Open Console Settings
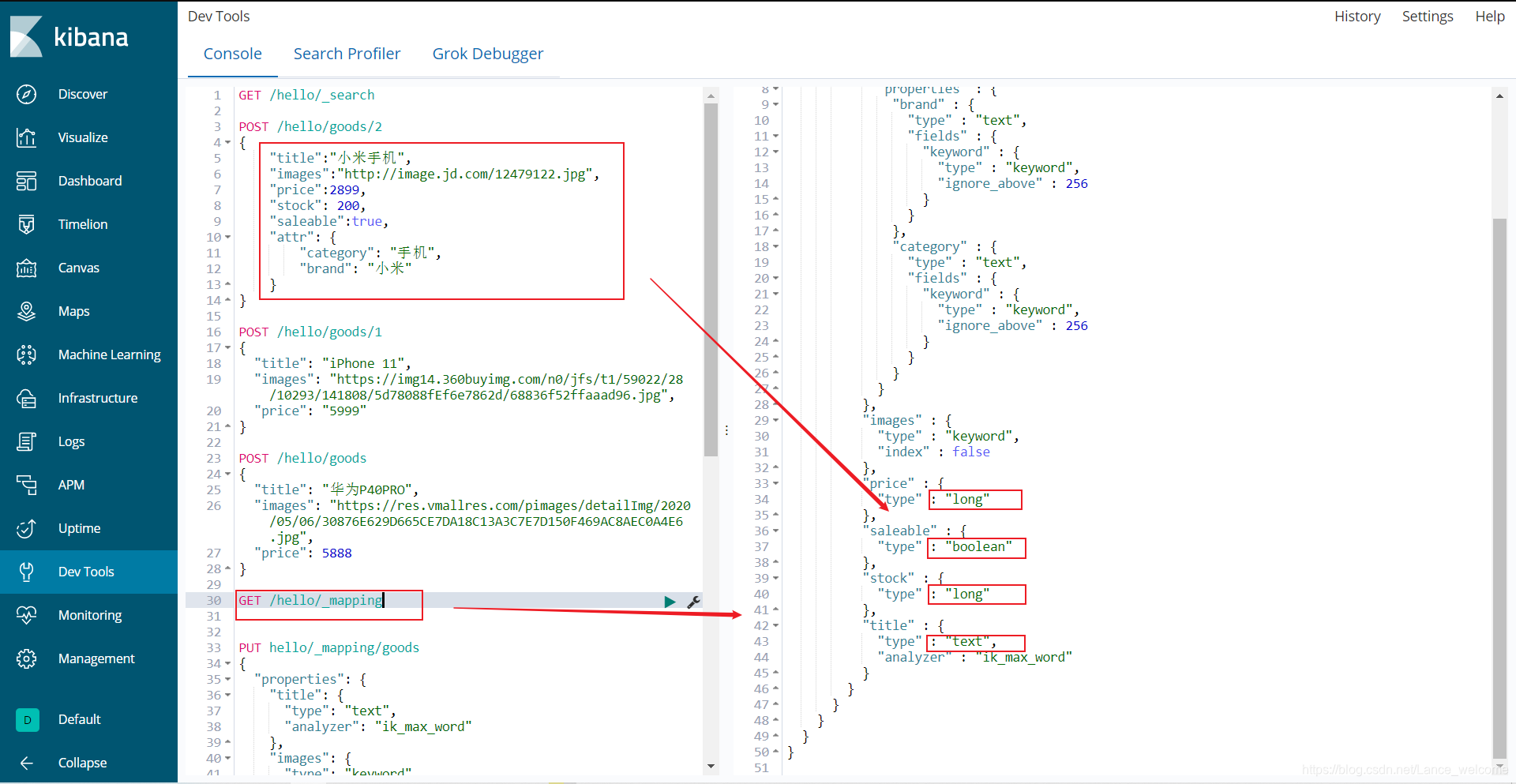This screenshot has width=1516, height=784. coord(1427,16)
